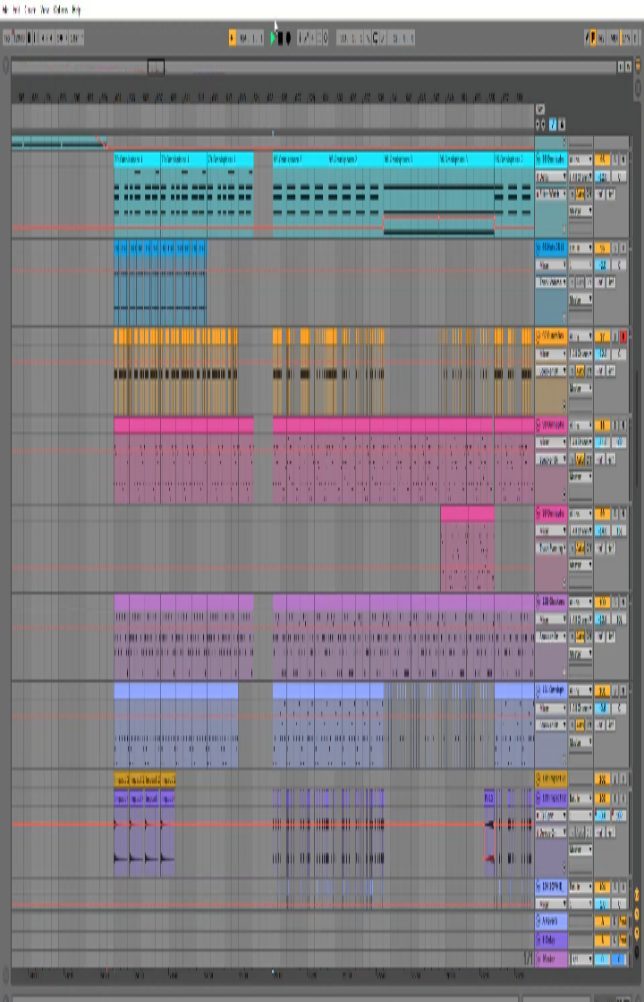Click the red arm button on orange track

click(624, 337)
